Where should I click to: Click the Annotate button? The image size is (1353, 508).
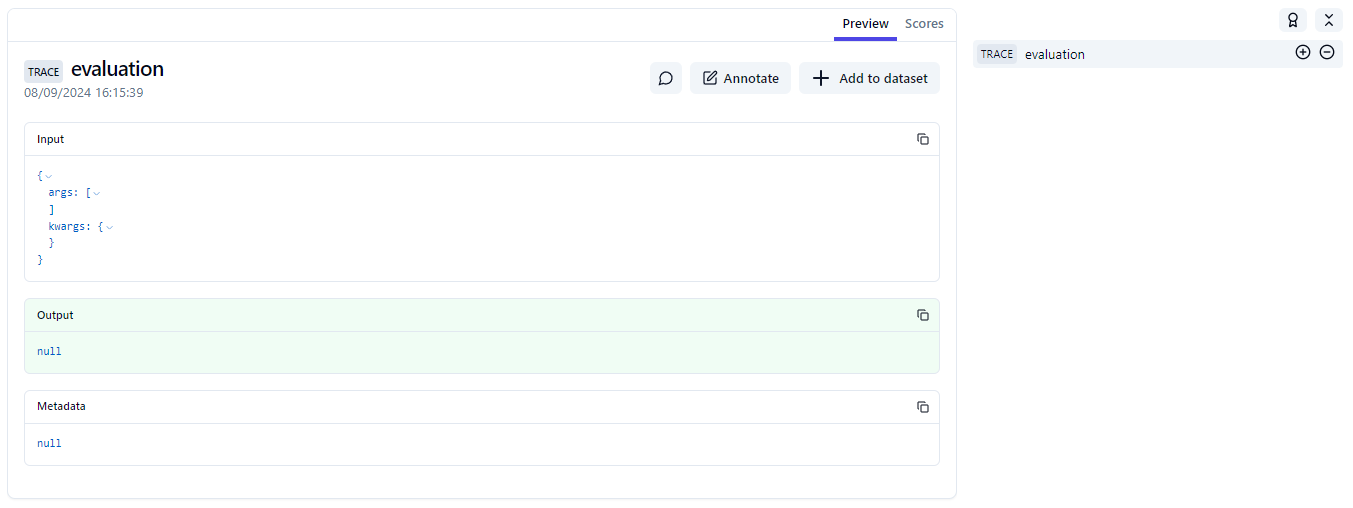pos(740,78)
